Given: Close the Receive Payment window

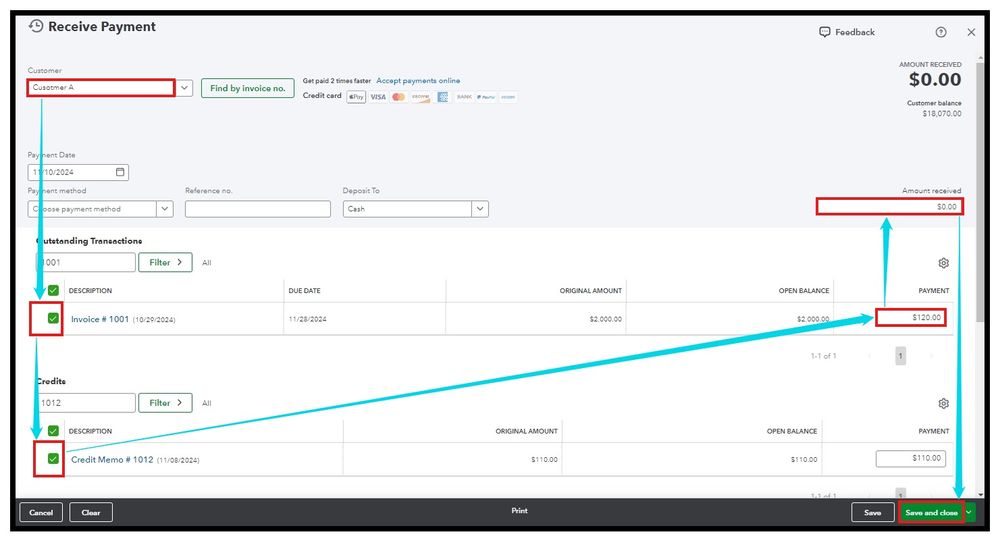Looking at the screenshot, I should click(971, 32).
